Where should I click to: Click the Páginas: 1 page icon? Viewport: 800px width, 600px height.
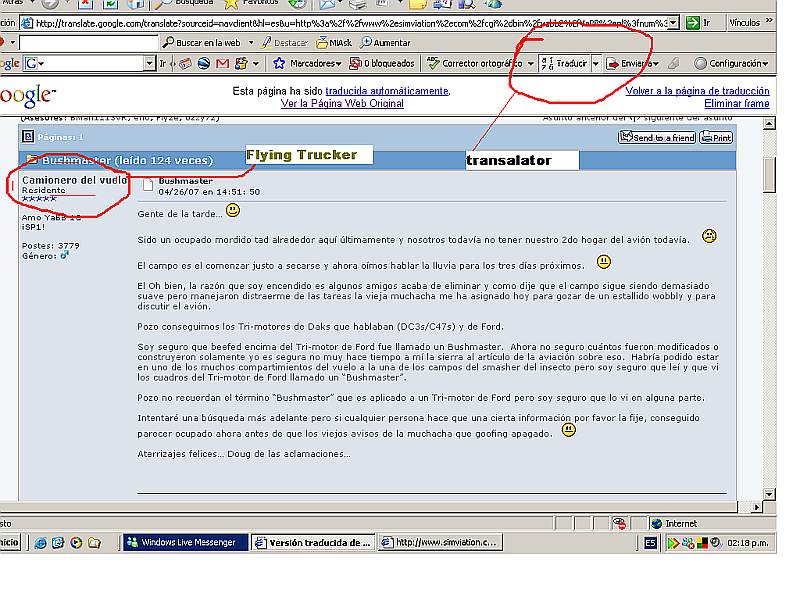28,136
